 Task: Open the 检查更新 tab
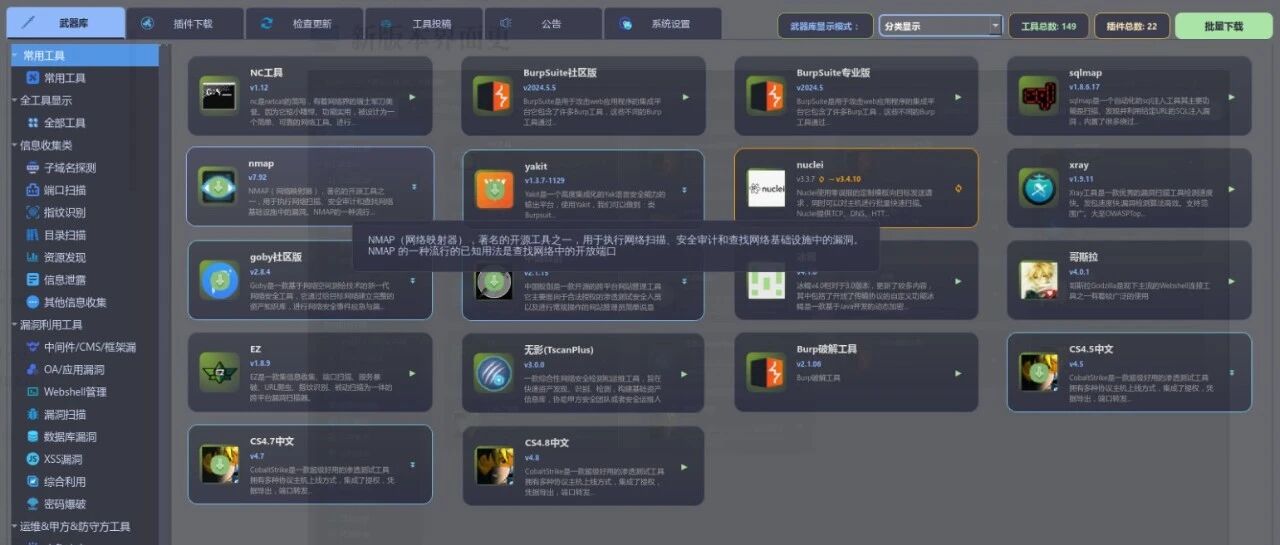point(304,23)
